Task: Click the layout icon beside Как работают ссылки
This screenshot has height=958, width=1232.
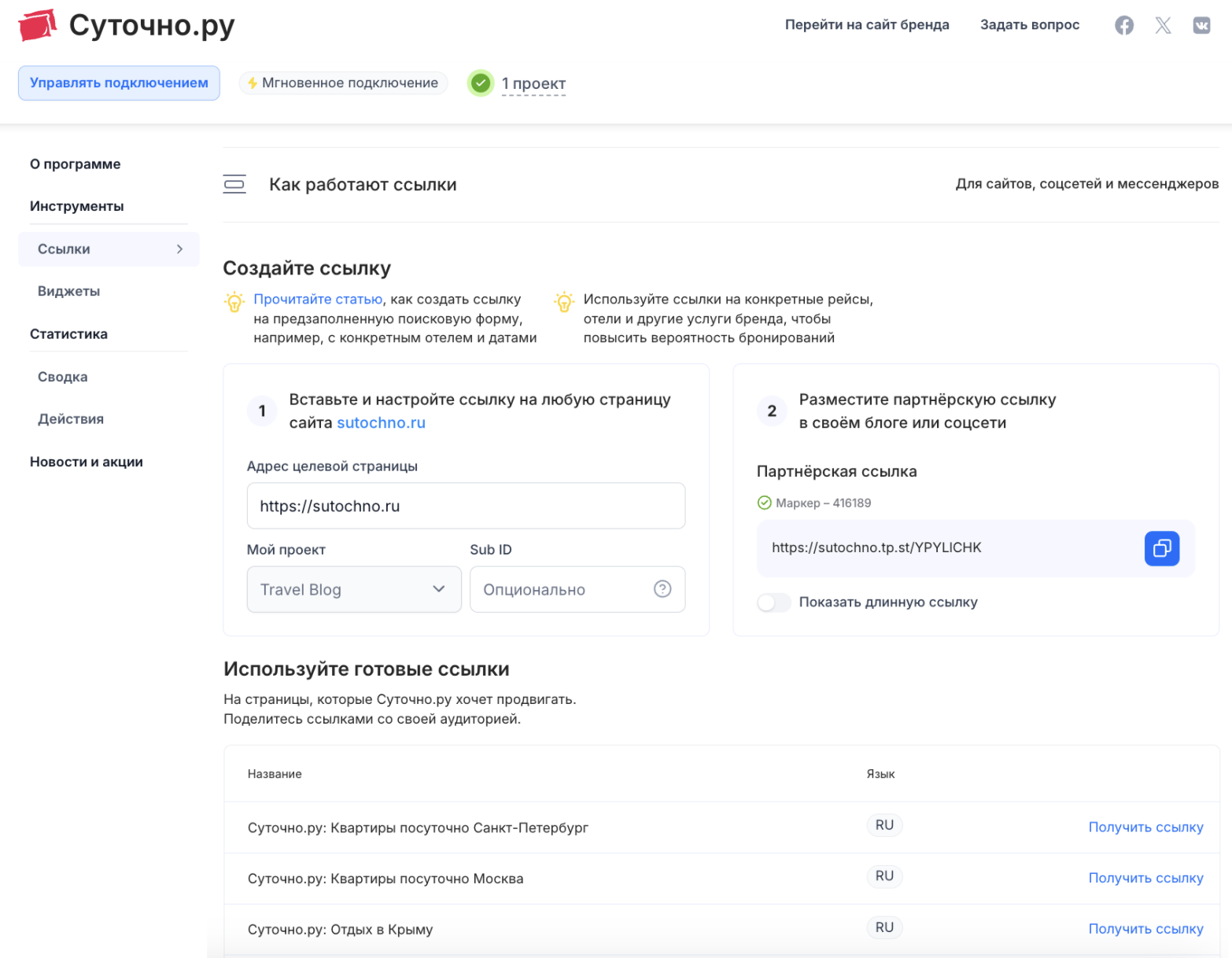Action: [234, 184]
